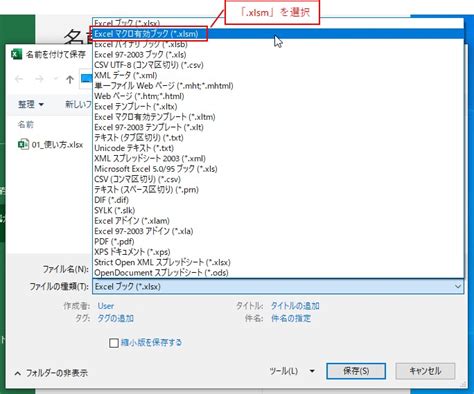Click the 保存(S) button
Viewport: 474px width, 394px height.
click(x=356, y=371)
